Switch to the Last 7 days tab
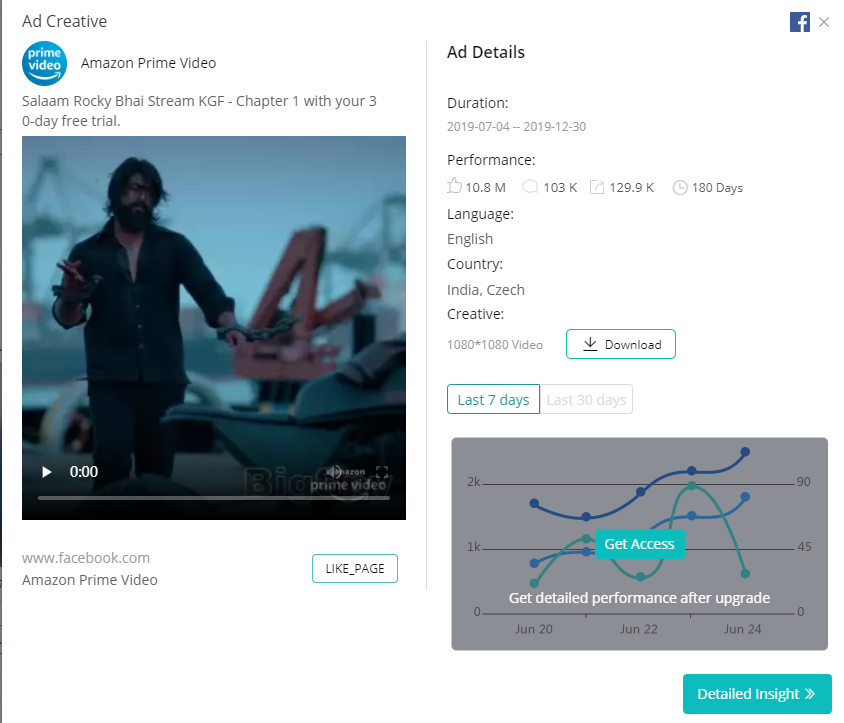This screenshot has height=723, width=844. [x=493, y=399]
